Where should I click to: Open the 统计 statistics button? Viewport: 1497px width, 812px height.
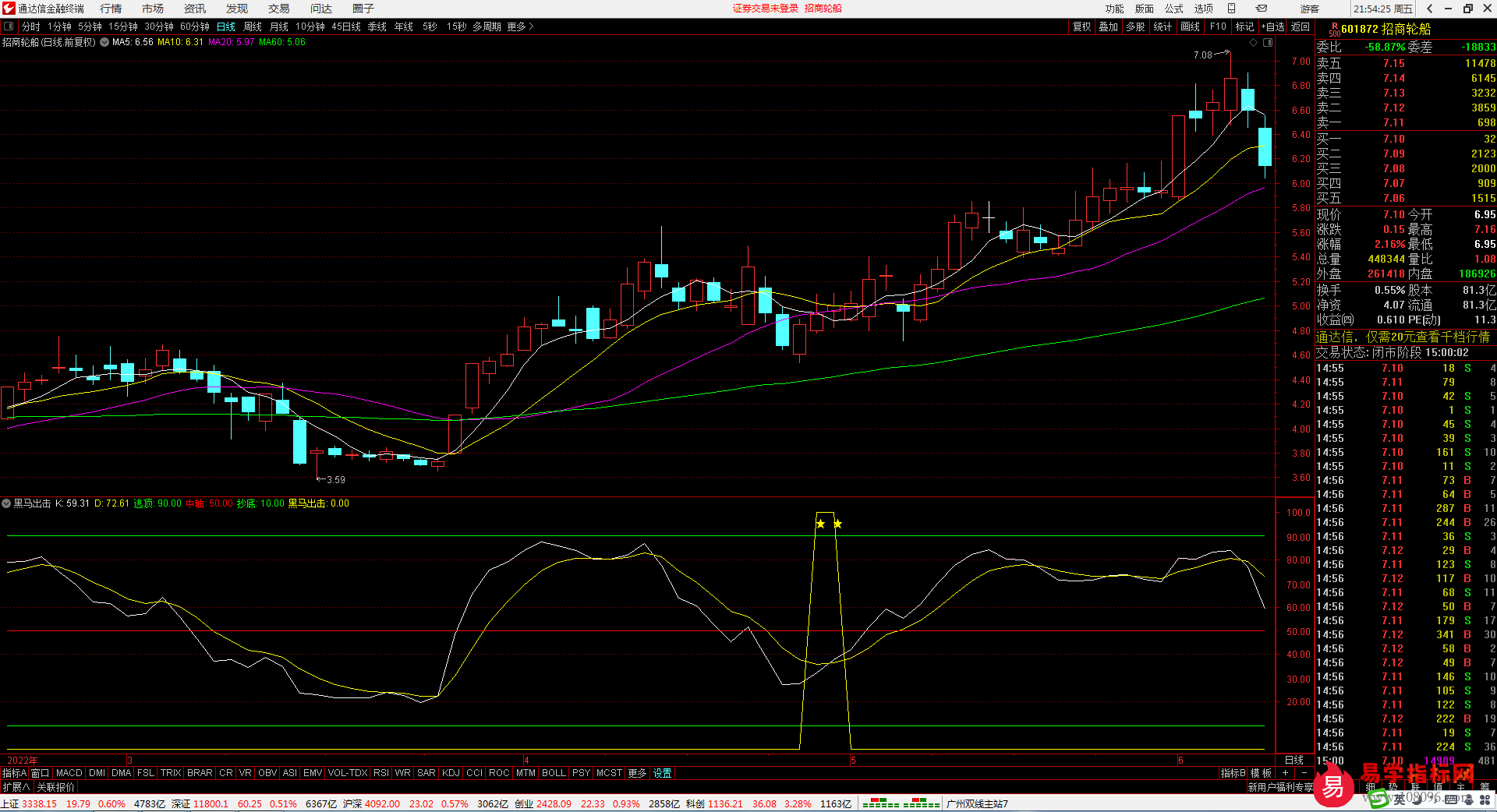1163,26
